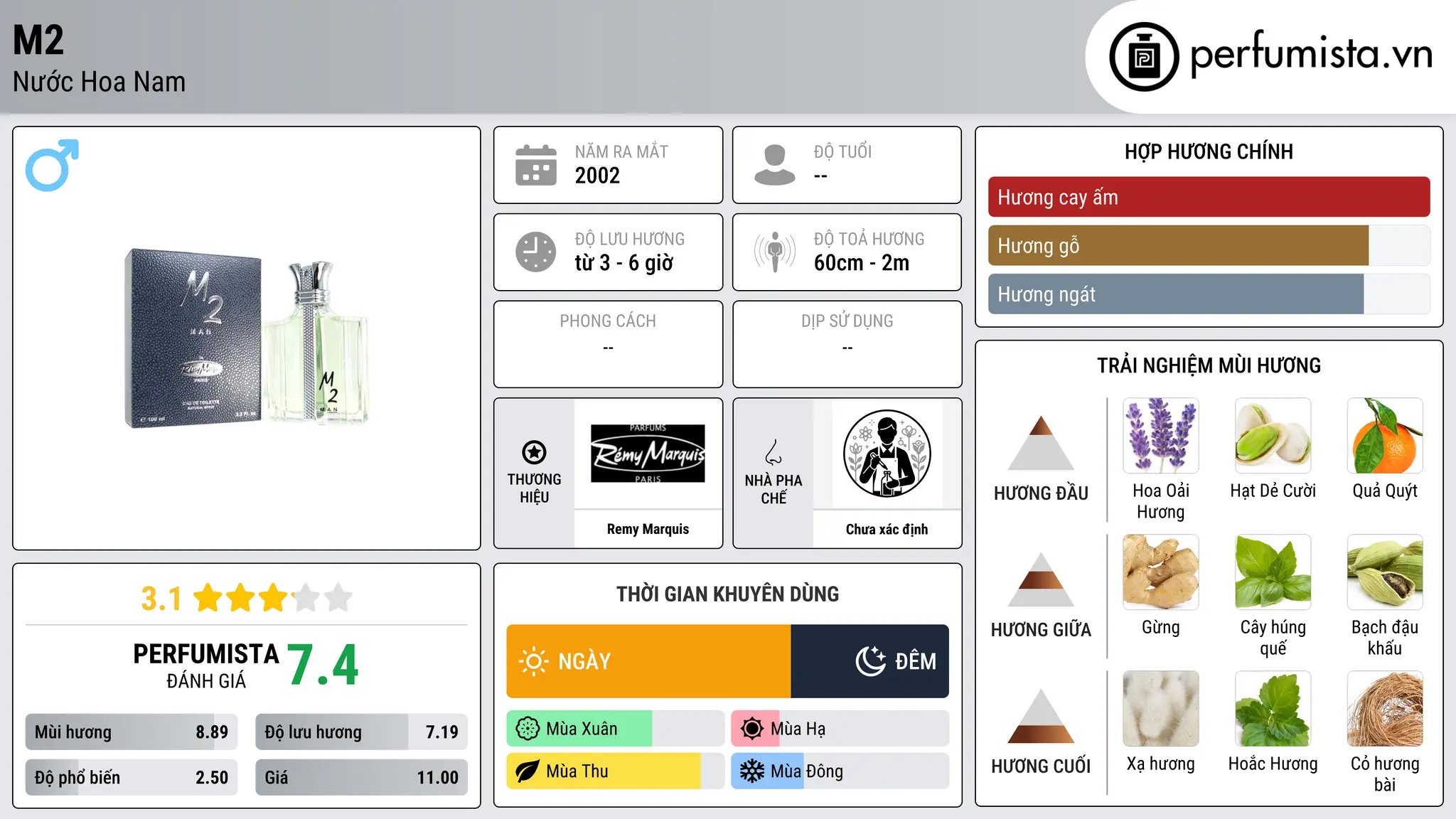Viewport: 1456px width, 819px height.
Task: Click the từ 3 - 6 giờ longevity value
Action: pyautogui.click(x=624, y=262)
